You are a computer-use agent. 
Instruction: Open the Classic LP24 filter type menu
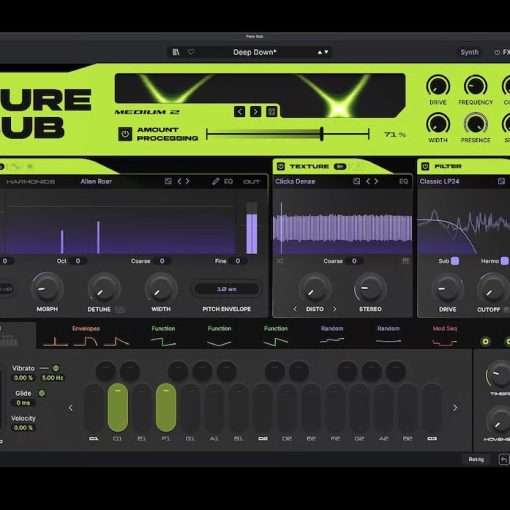pos(439,181)
